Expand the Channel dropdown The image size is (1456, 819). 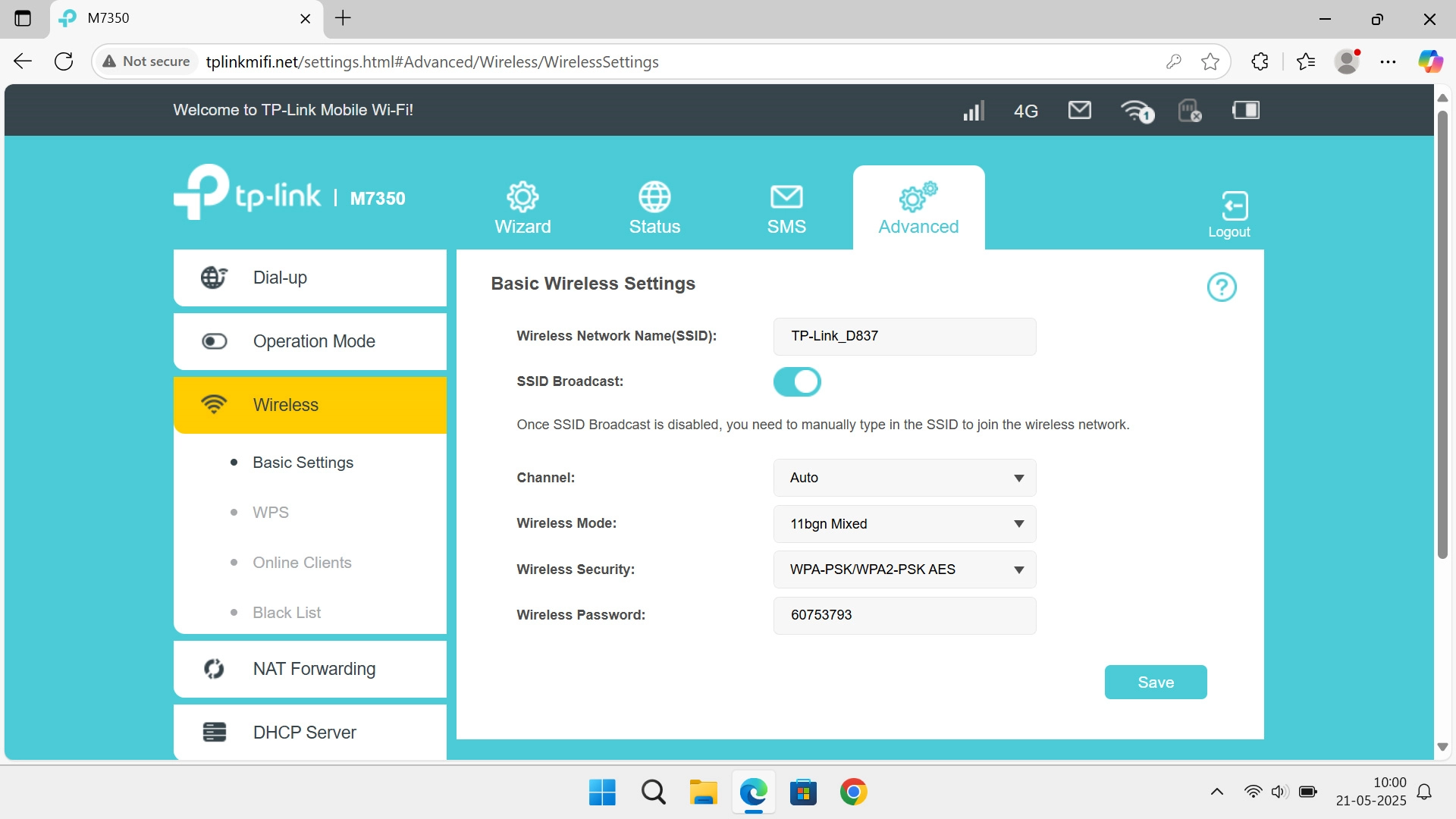click(x=904, y=478)
